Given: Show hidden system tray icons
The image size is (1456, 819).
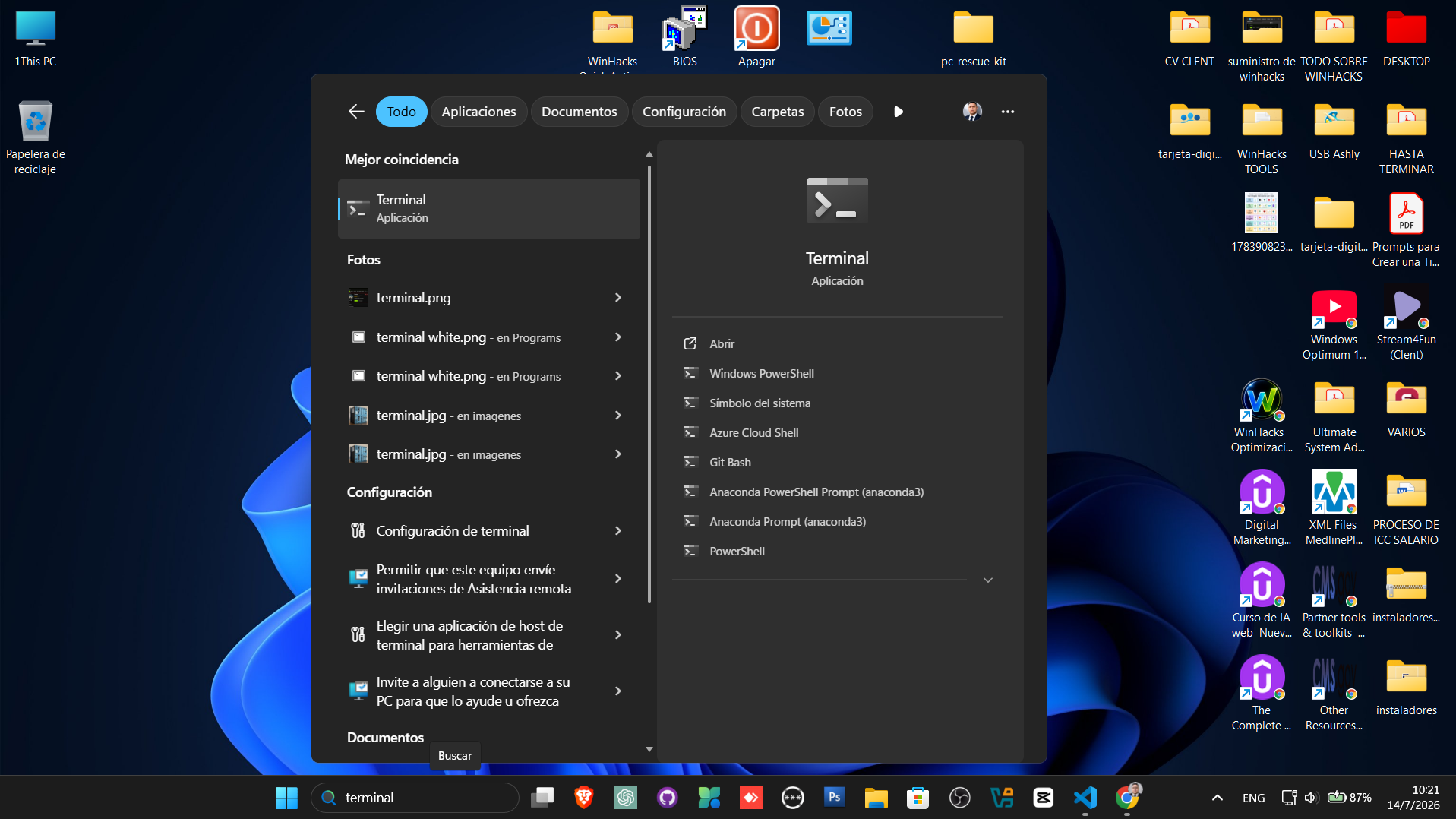Looking at the screenshot, I should click(1218, 798).
